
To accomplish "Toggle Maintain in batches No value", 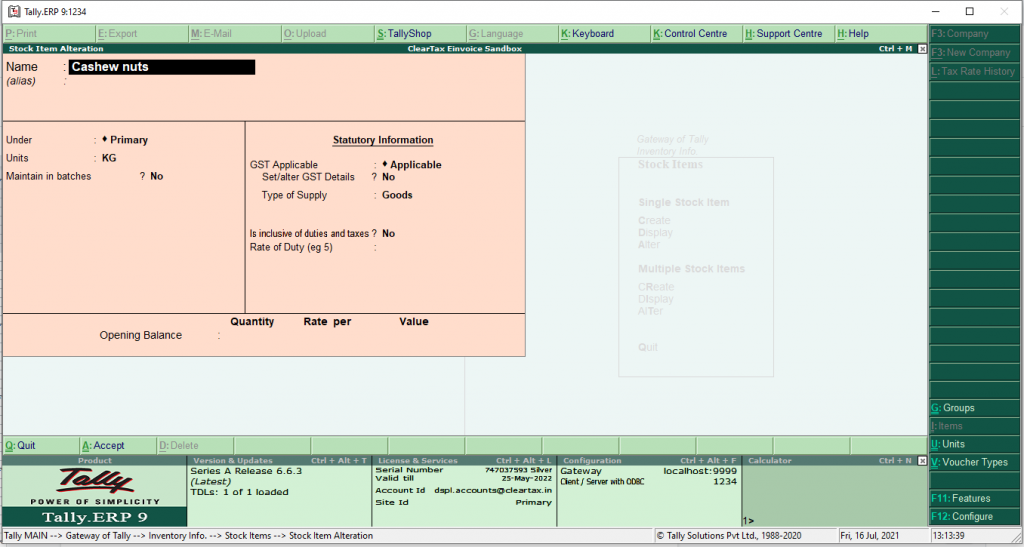I will coord(157,176).
